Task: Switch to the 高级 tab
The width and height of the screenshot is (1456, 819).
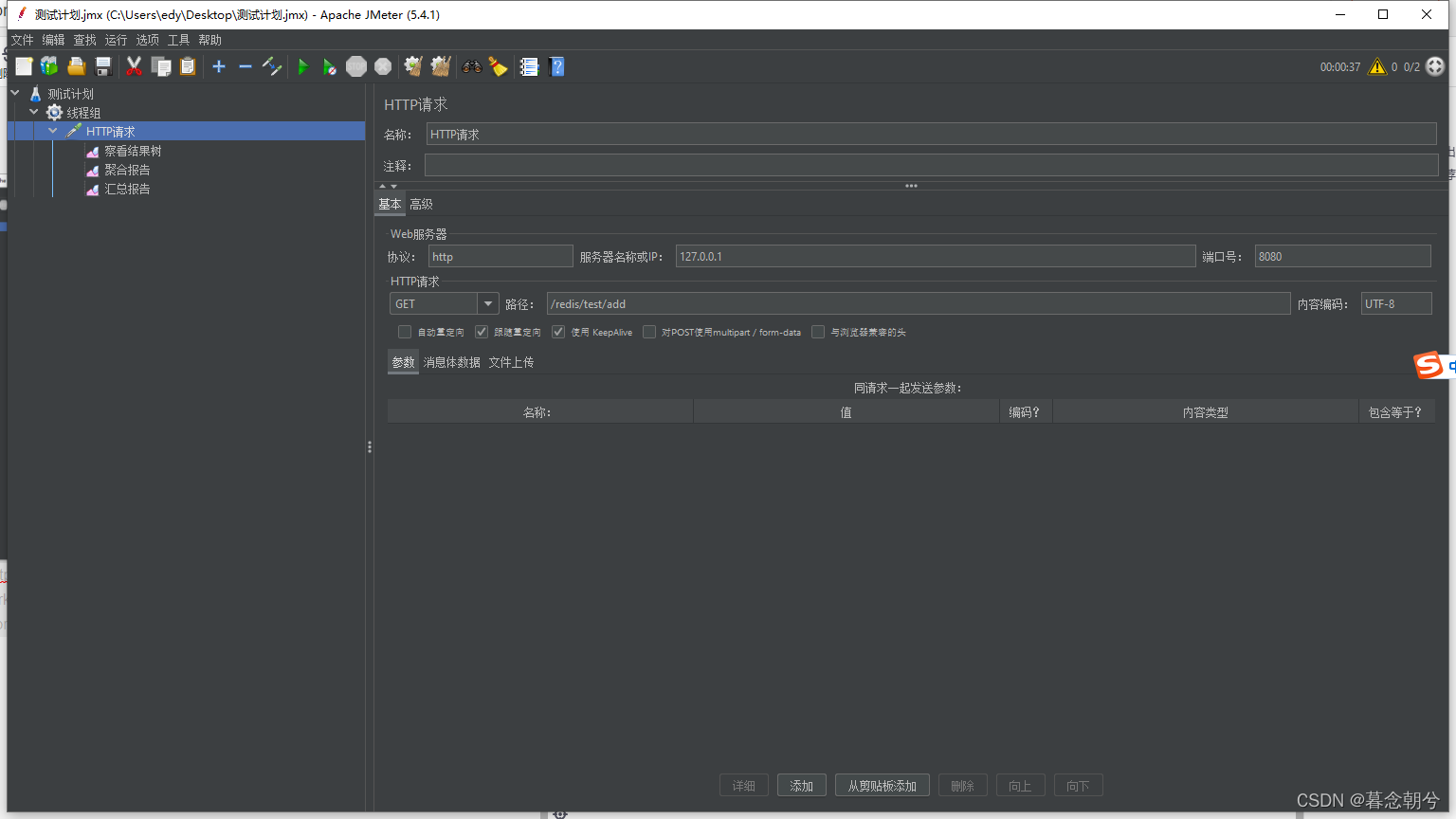Action: tap(421, 204)
